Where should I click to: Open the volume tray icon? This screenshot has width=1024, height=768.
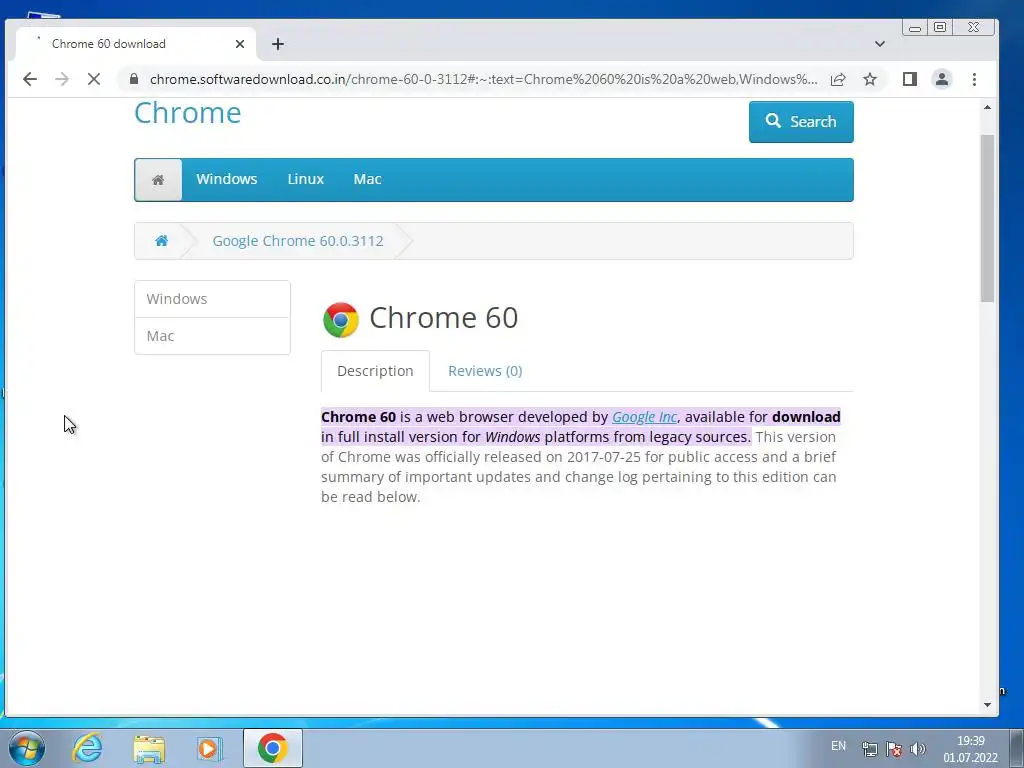(x=918, y=748)
